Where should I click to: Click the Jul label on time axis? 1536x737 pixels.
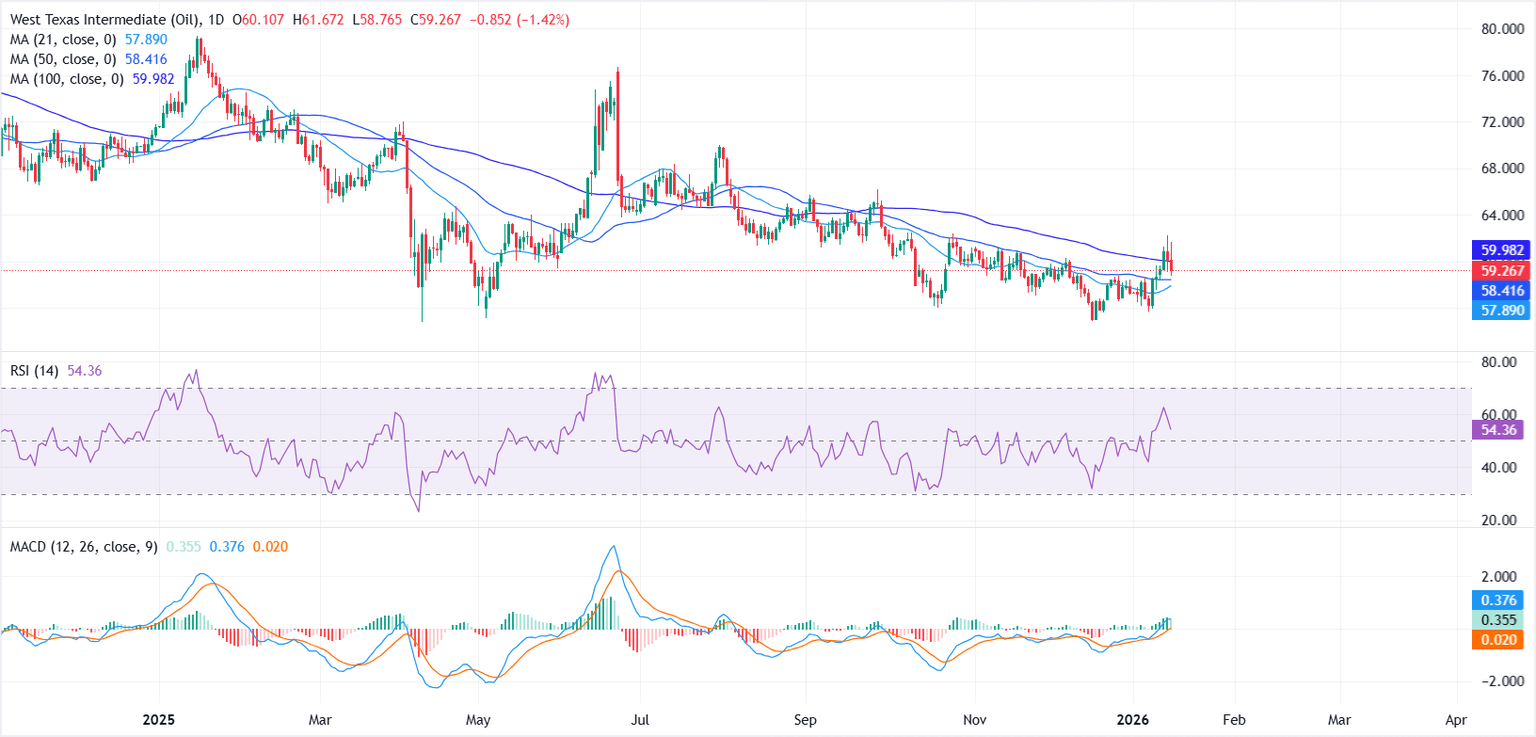pyautogui.click(x=640, y=720)
